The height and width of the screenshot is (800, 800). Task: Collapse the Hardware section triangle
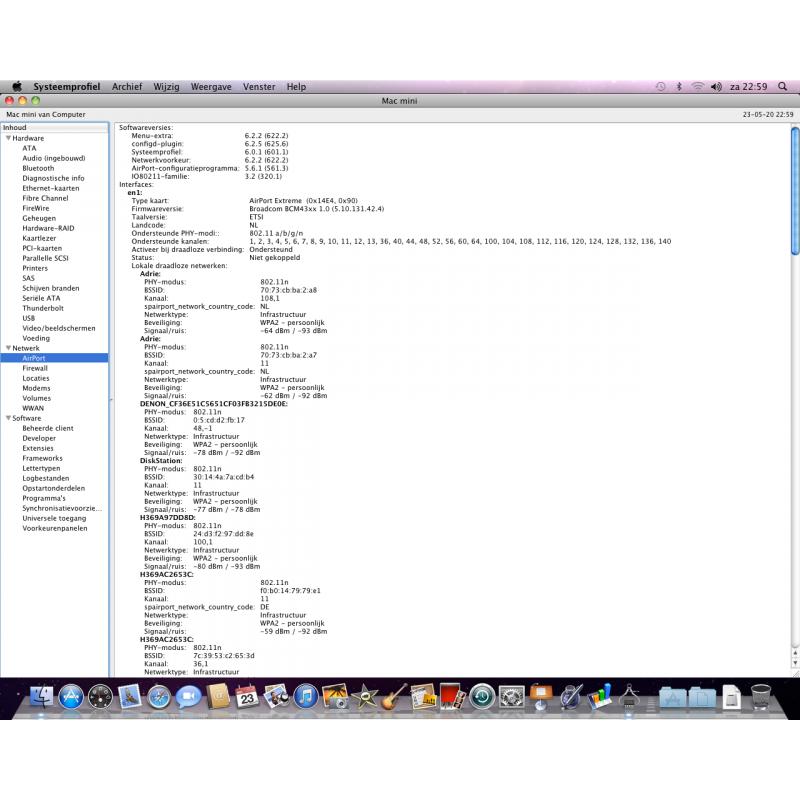pos(8,138)
